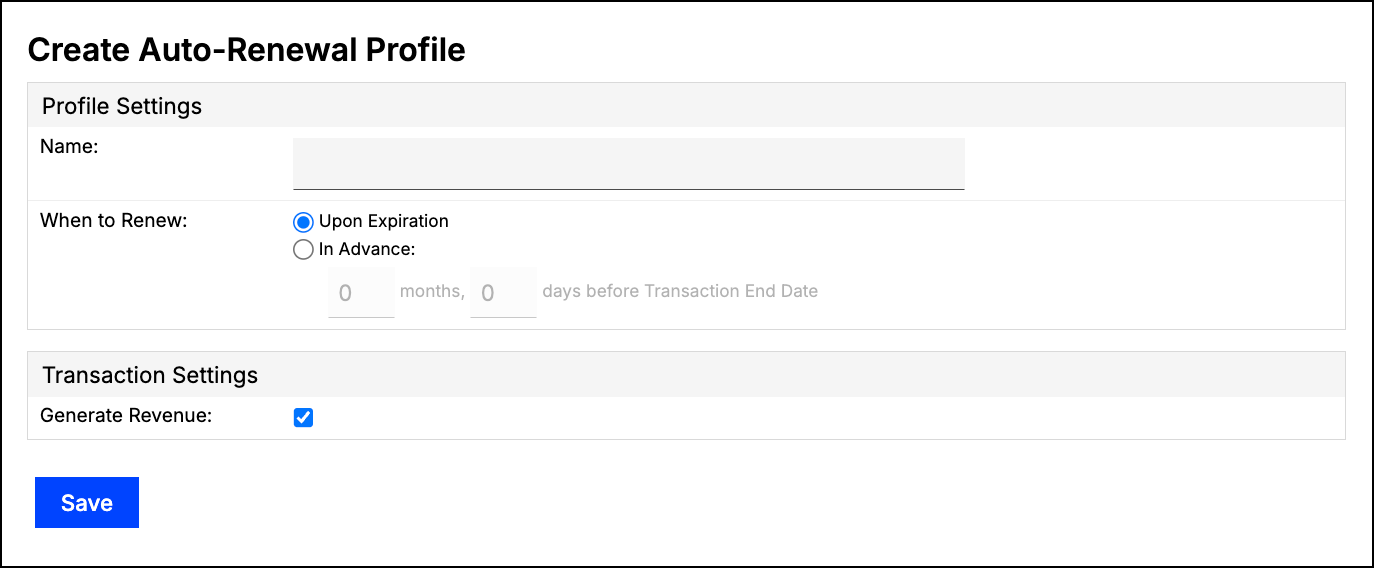This screenshot has width=1374, height=568.
Task: Uncheck the Generate Revenue checkbox
Action: point(303,417)
